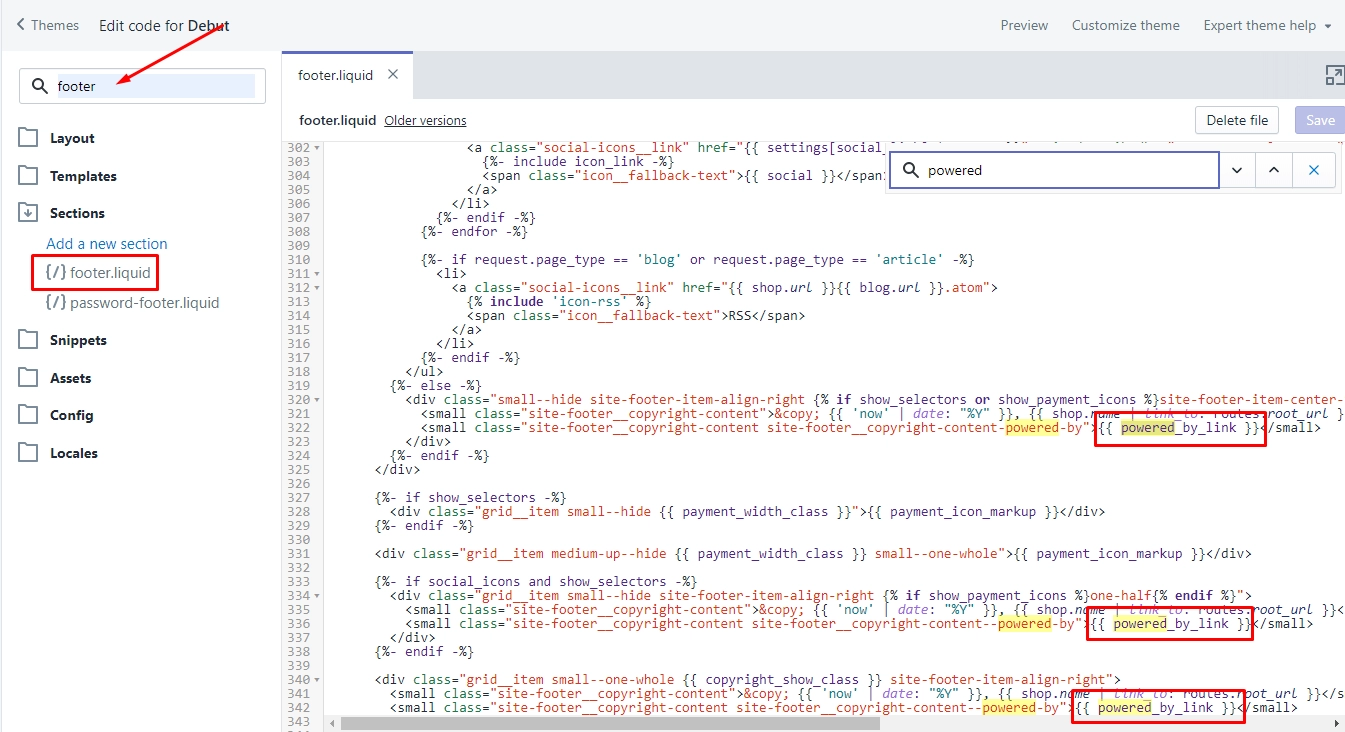Click powered_by_link on line 342
Image resolution: width=1345 pixels, height=732 pixels.
point(1155,708)
